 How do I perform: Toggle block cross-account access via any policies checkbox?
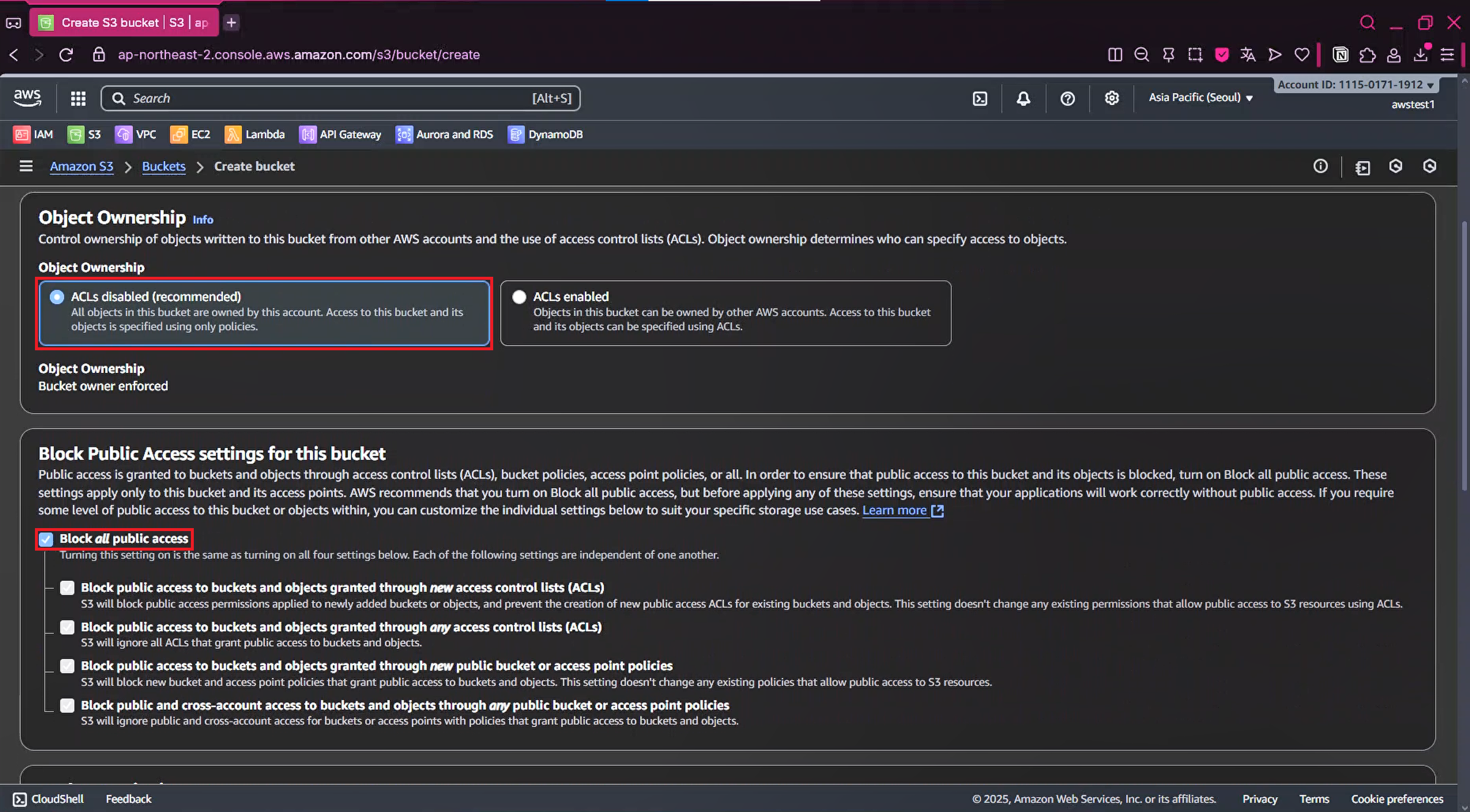click(x=67, y=705)
